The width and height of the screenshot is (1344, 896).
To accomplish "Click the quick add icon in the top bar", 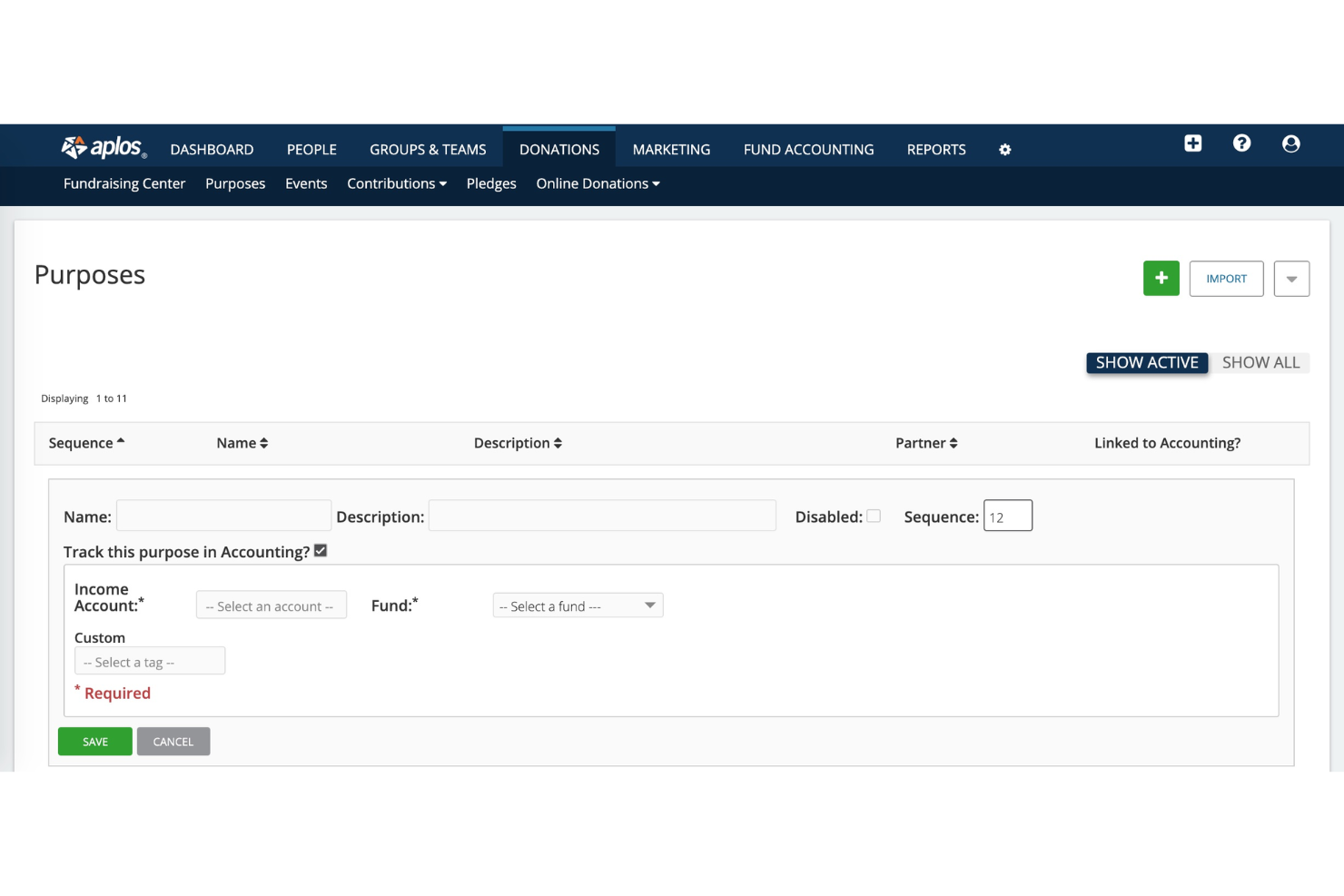I will [x=1192, y=143].
